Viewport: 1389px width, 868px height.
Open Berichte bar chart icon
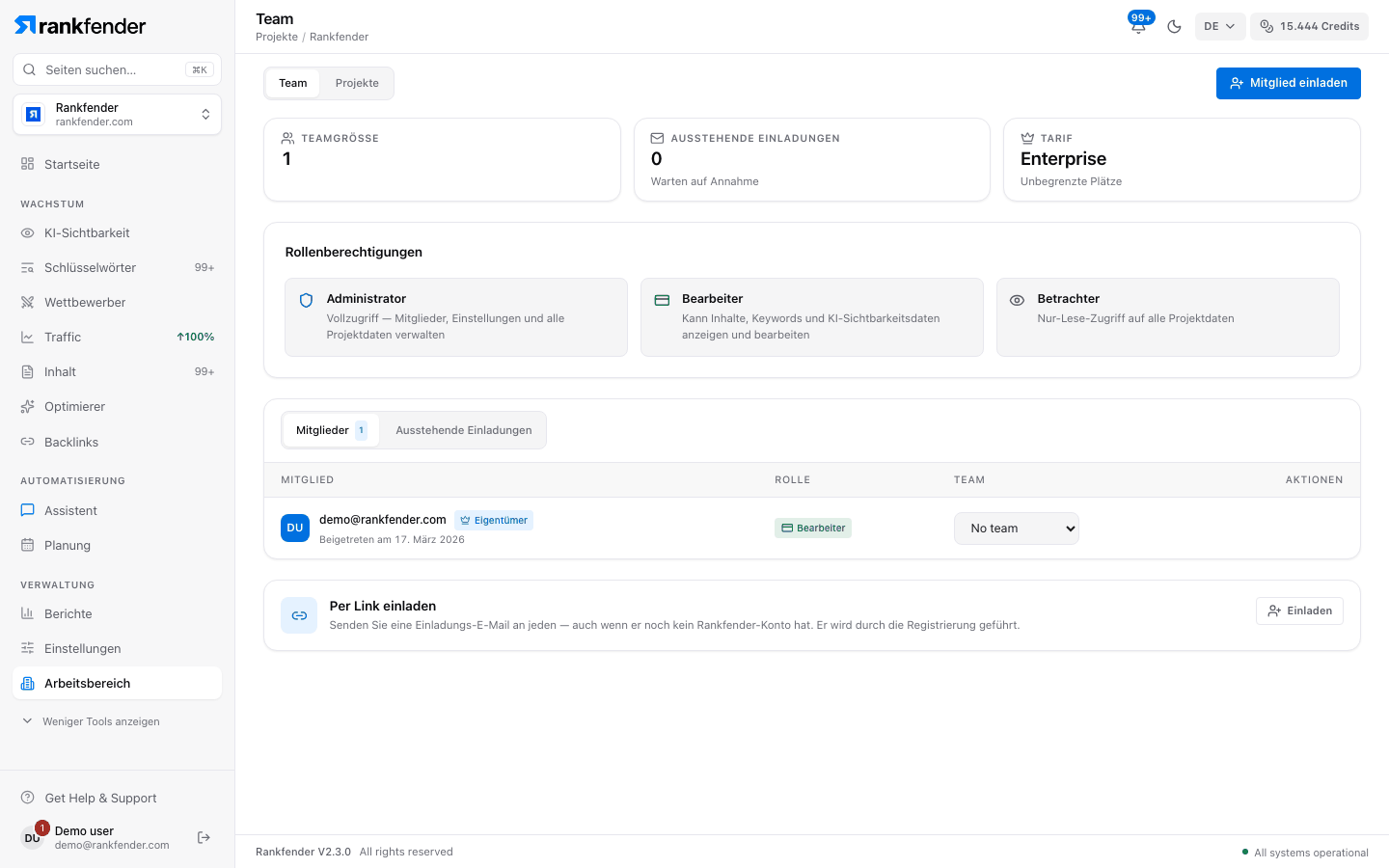(x=27, y=613)
